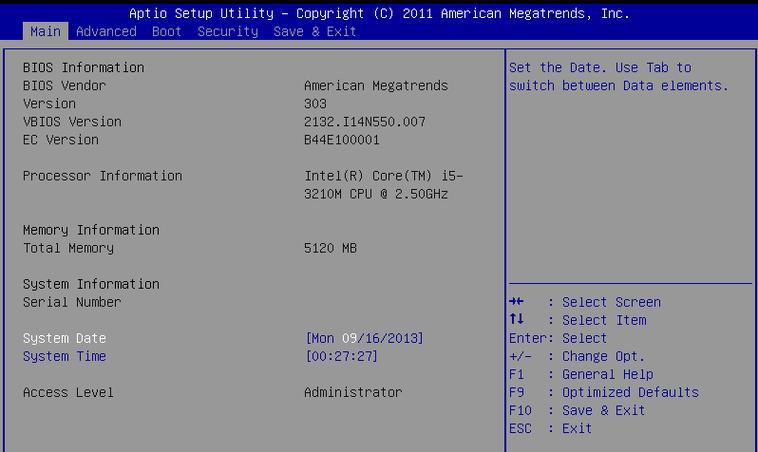Click the Administrator access value
The width and height of the screenshot is (758, 452).
(353, 392)
